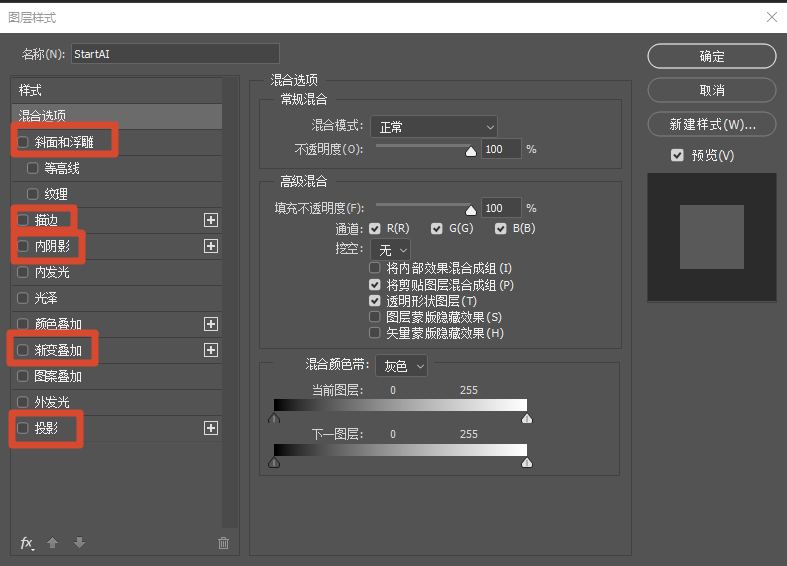
Task: Enable the 内发光 checkbox
Action: click(x=23, y=272)
